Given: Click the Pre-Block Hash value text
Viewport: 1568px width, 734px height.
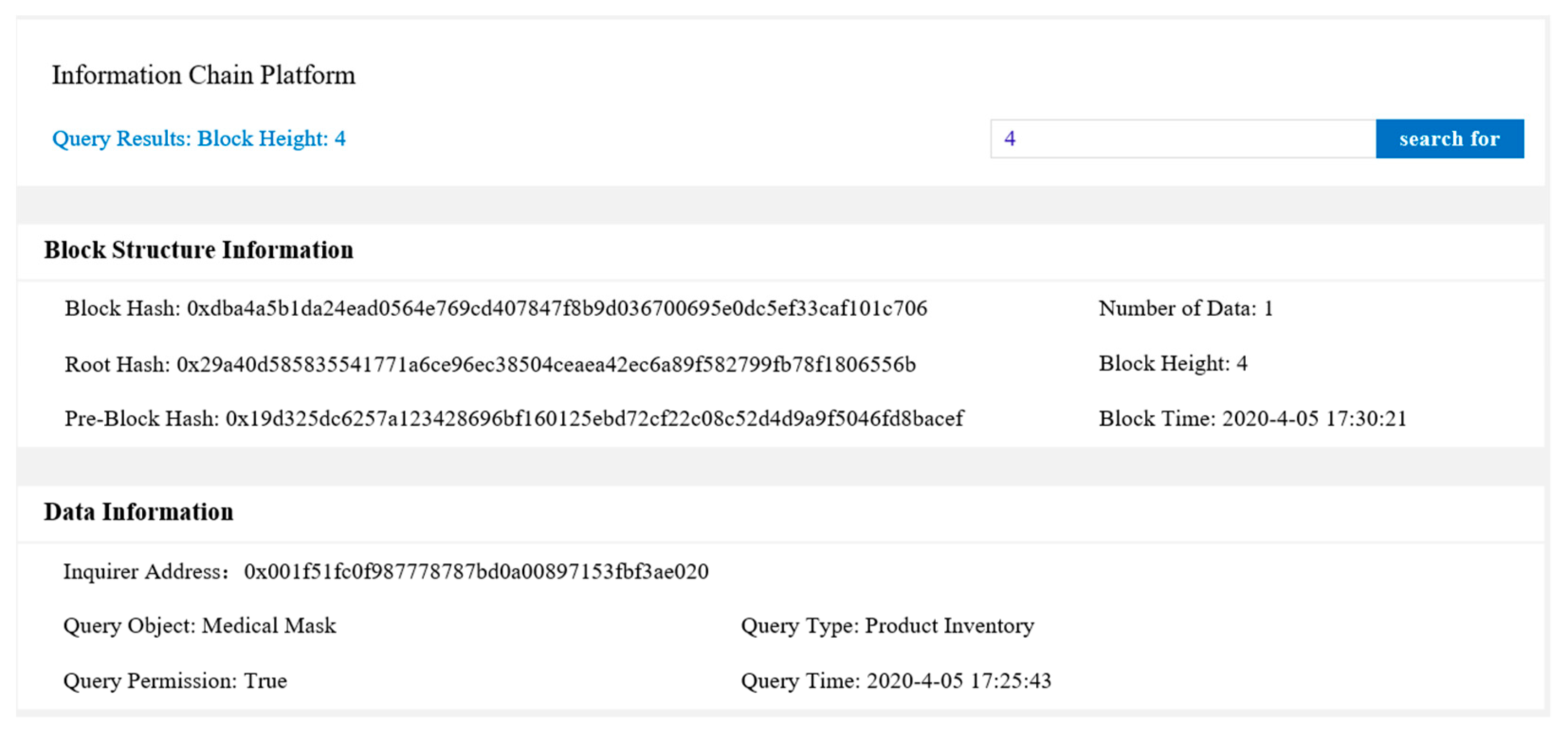Looking at the screenshot, I should coord(594,419).
